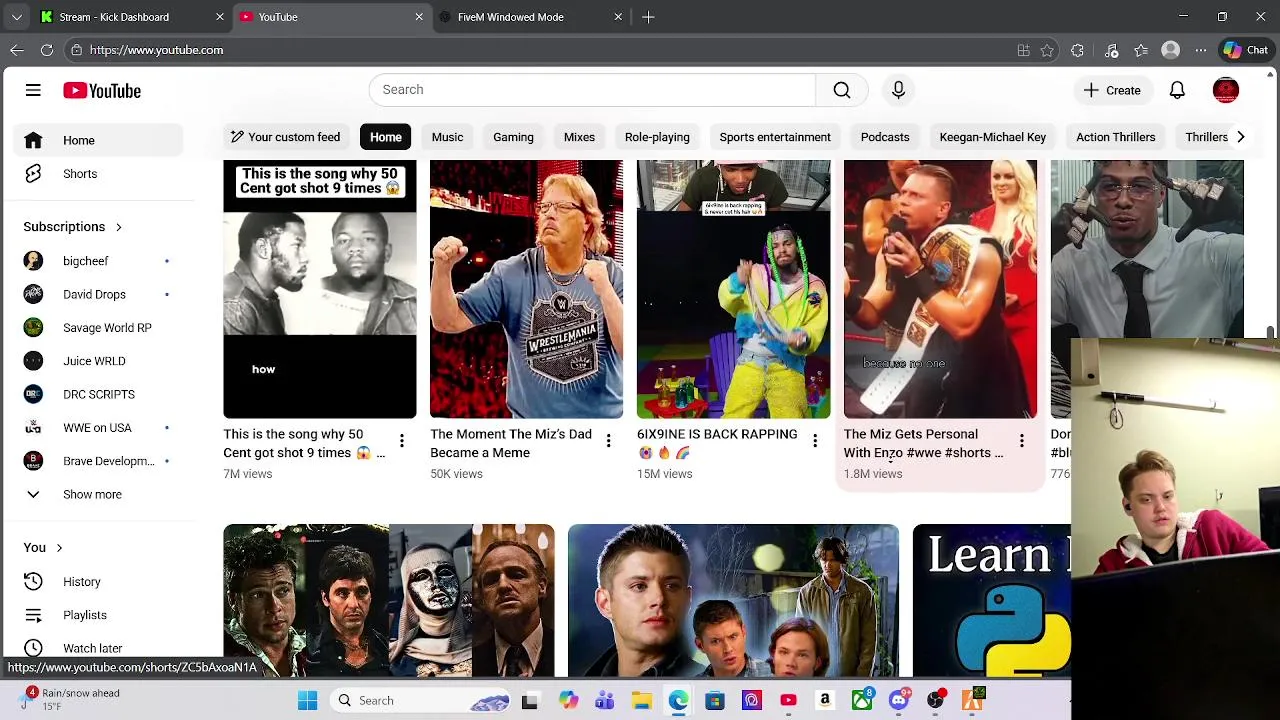Select the Music chip
1280x720 pixels.
(447, 137)
